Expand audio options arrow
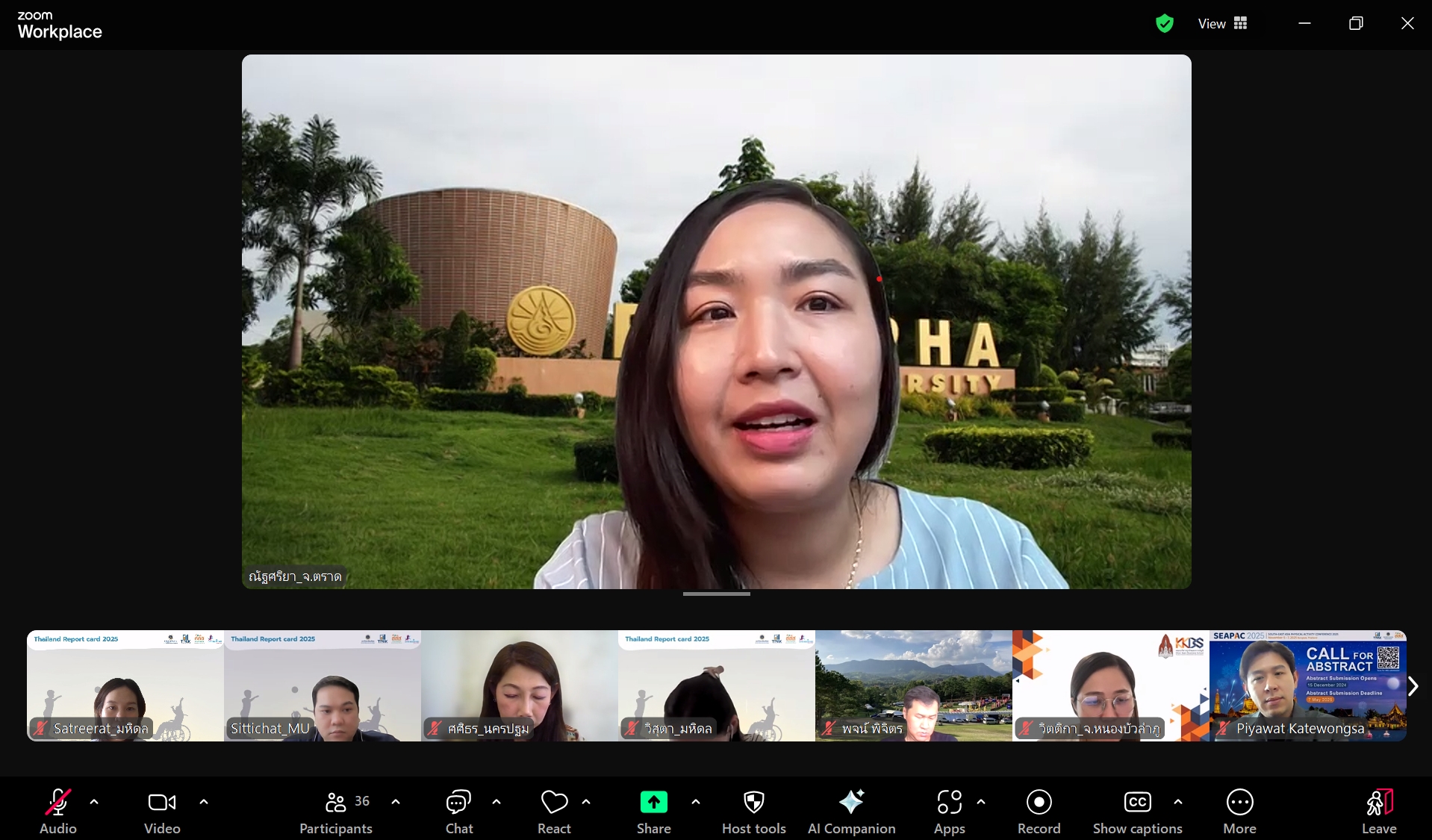This screenshot has width=1432, height=840. point(94,802)
